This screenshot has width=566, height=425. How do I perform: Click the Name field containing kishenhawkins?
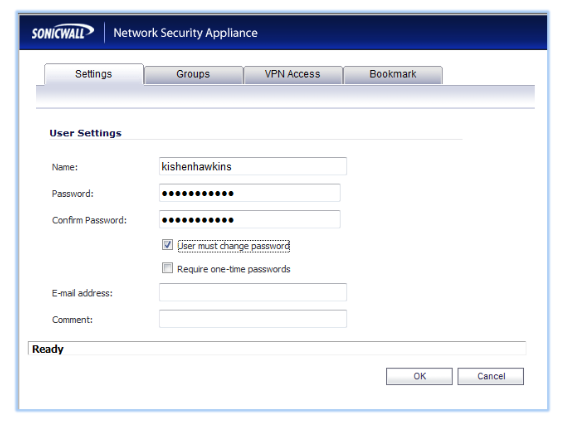[253, 166]
